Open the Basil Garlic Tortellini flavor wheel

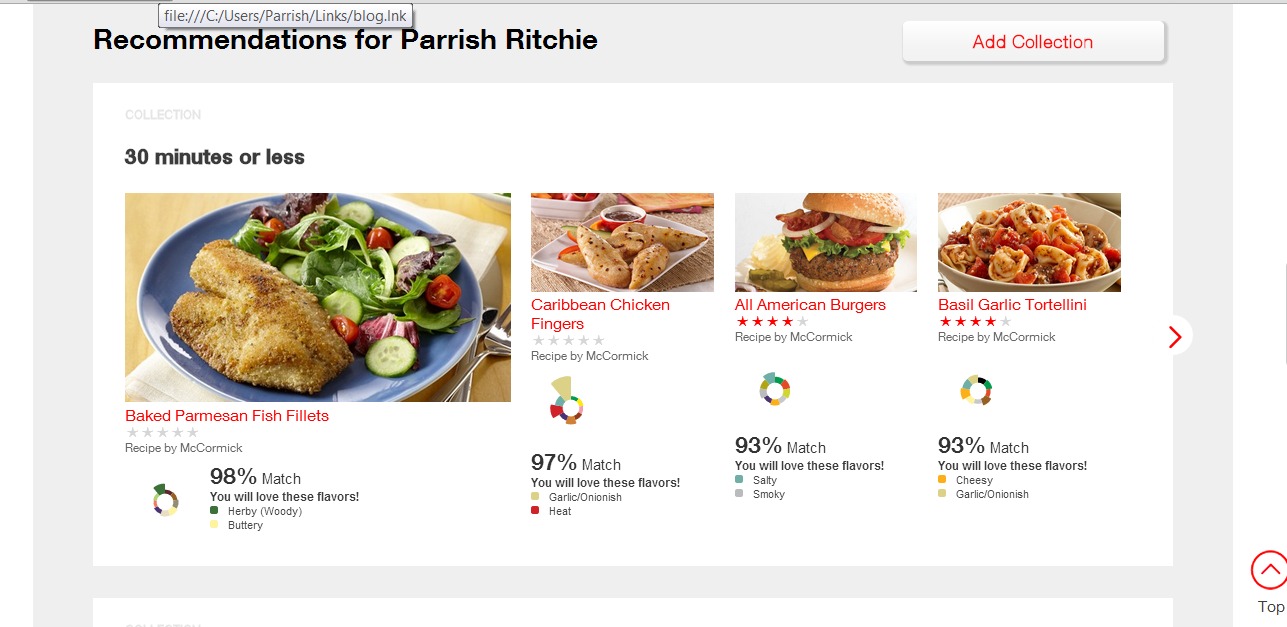(x=976, y=389)
